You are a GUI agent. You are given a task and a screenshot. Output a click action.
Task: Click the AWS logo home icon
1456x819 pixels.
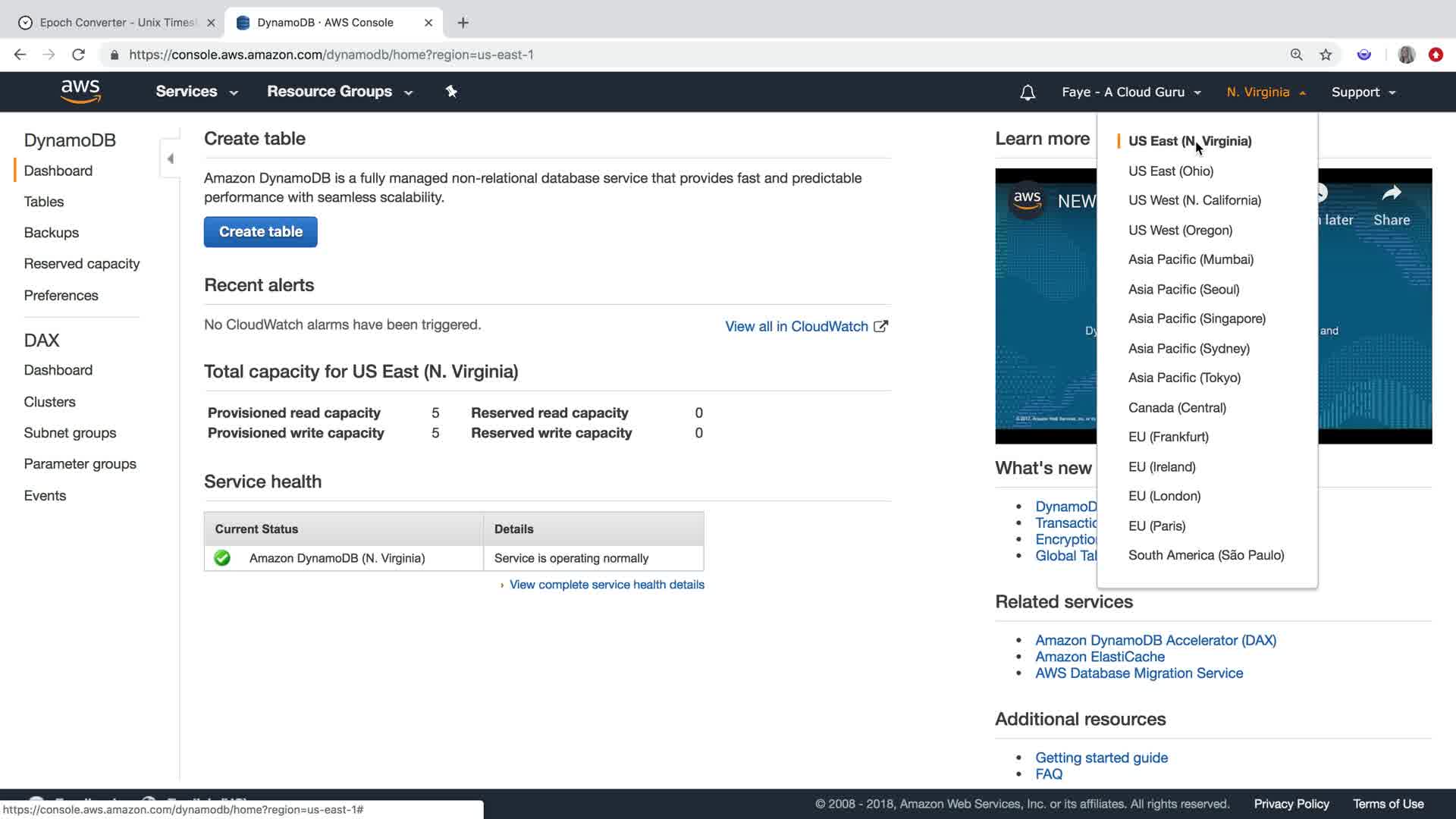pyautogui.click(x=80, y=91)
